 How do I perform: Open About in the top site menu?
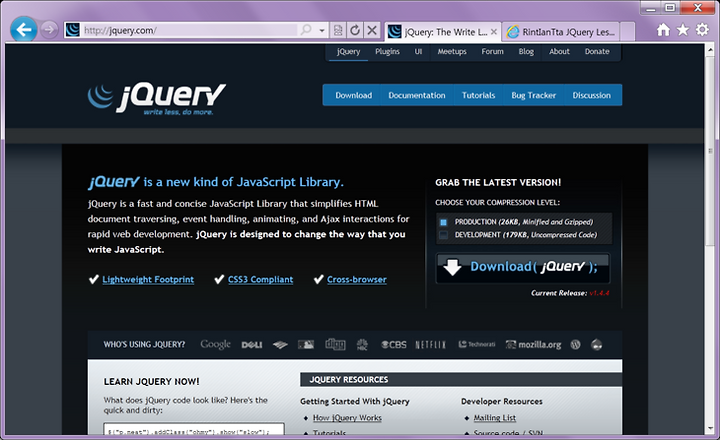pyautogui.click(x=559, y=51)
